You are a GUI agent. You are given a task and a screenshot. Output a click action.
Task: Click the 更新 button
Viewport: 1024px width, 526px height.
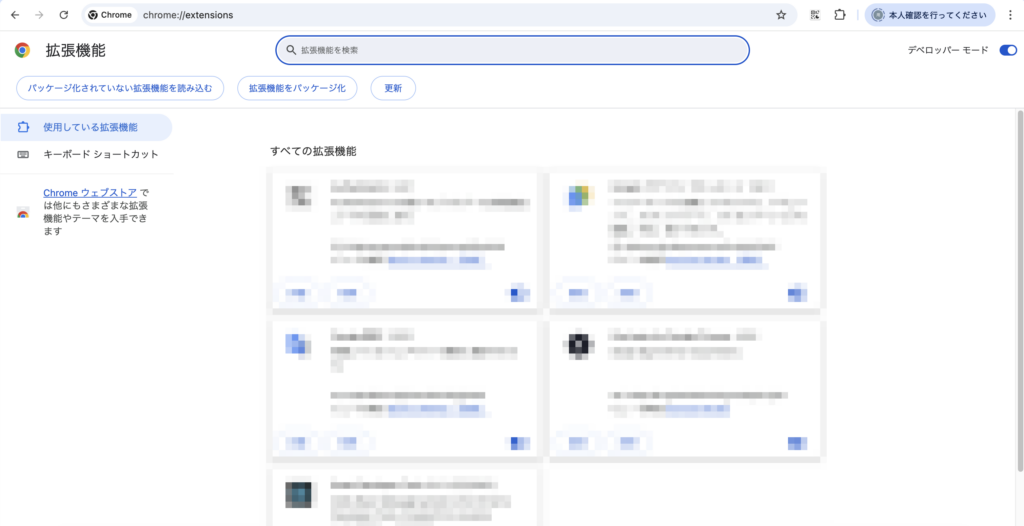[393, 88]
